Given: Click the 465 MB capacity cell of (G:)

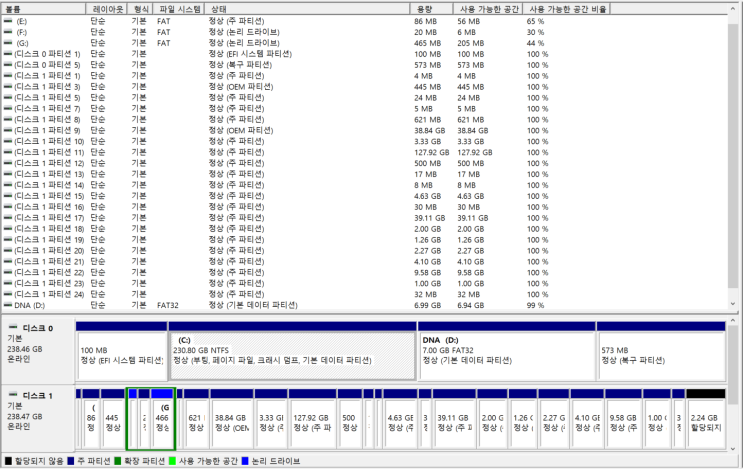Looking at the screenshot, I should coord(427,43).
